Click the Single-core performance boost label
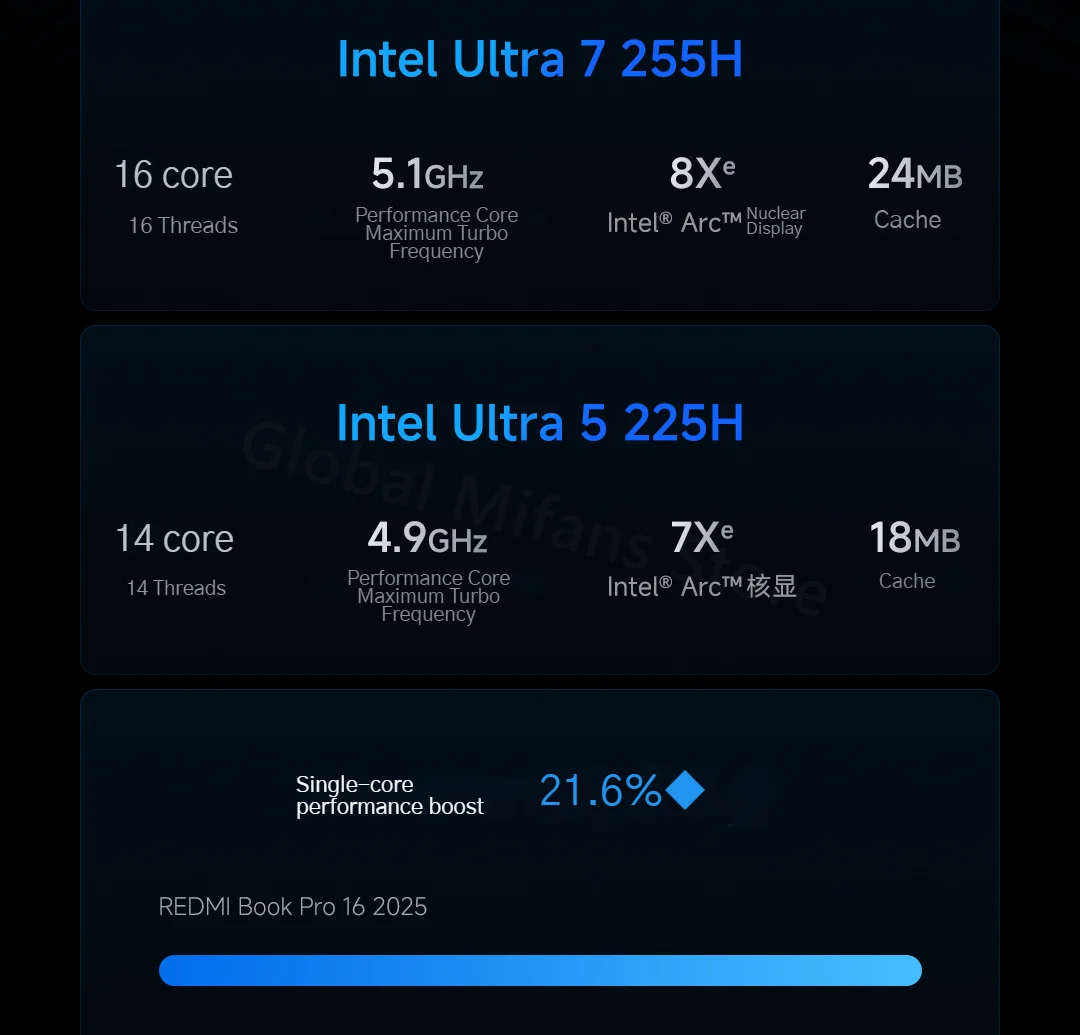Viewport: 1080px width, 1035px height. click(x=390, y=795)
